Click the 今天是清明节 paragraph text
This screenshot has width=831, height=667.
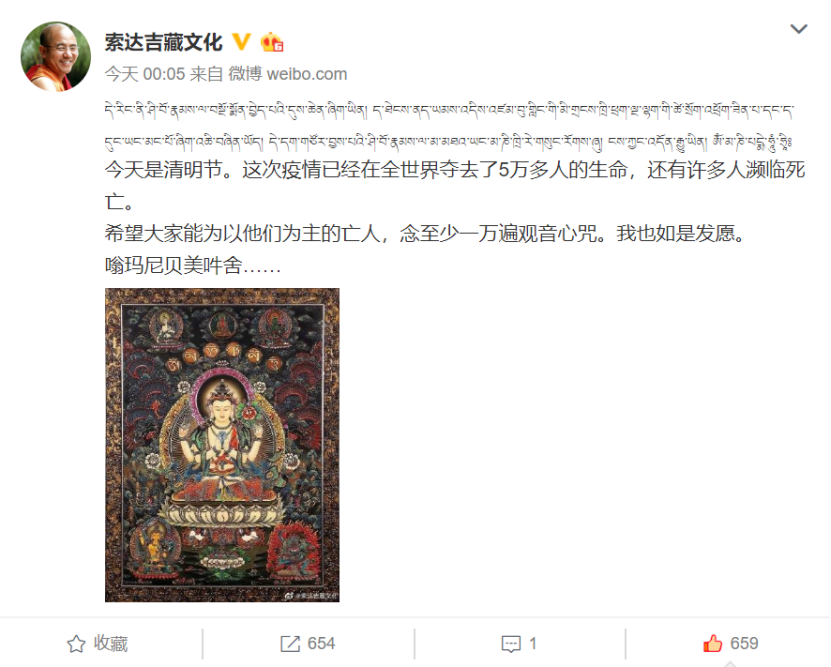[x=455, y=185]
